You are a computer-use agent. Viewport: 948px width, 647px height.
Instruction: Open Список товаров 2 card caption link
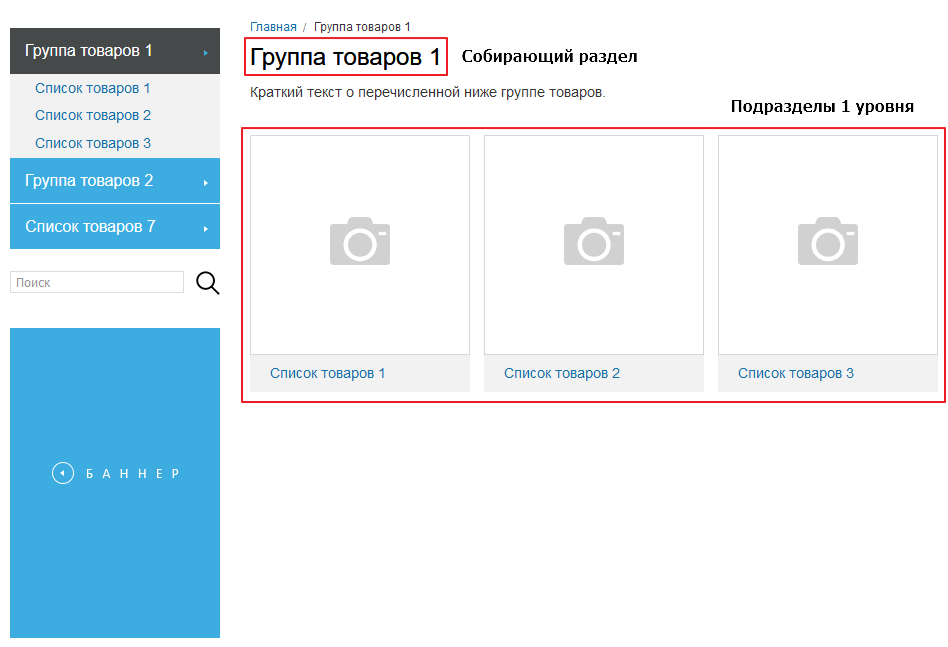[561, 373]
